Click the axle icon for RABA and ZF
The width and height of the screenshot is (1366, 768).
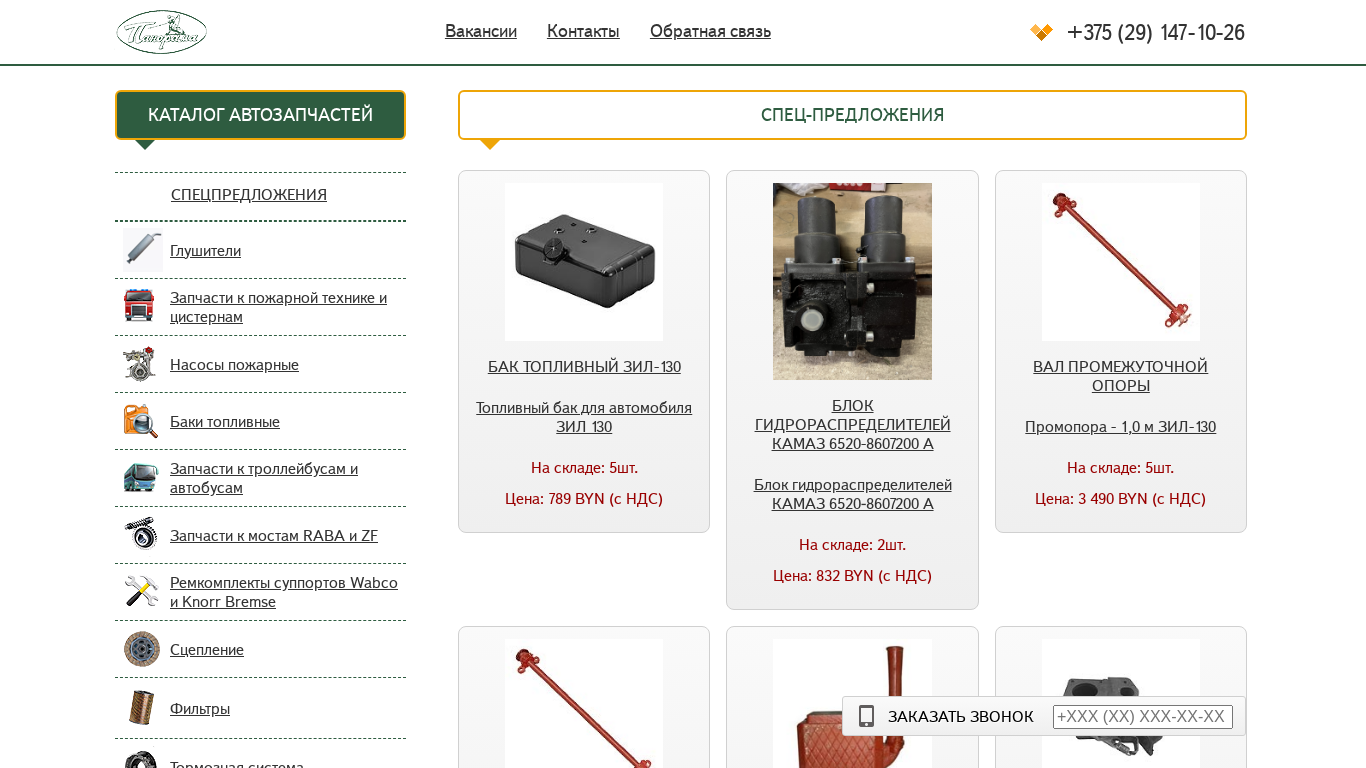(x=141, y=534)
